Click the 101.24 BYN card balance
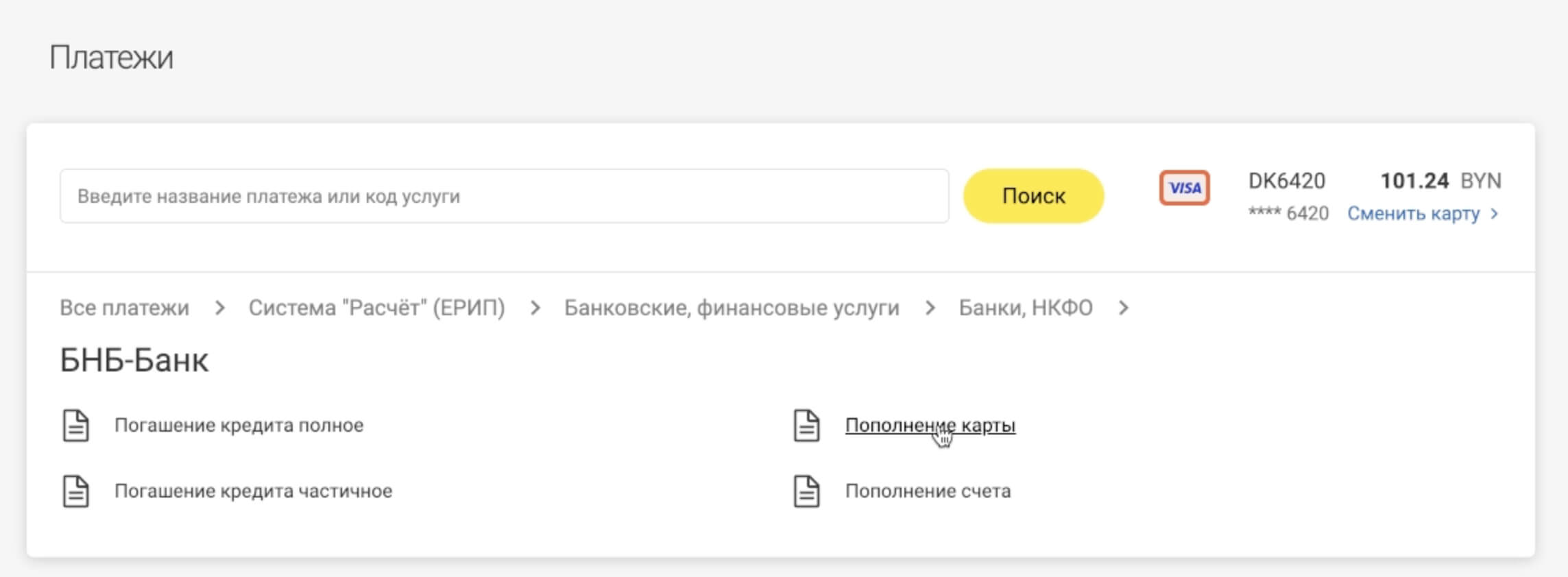Viewport: 1568px width, 577px height. pyautogui.click(x=1440, y=181)
